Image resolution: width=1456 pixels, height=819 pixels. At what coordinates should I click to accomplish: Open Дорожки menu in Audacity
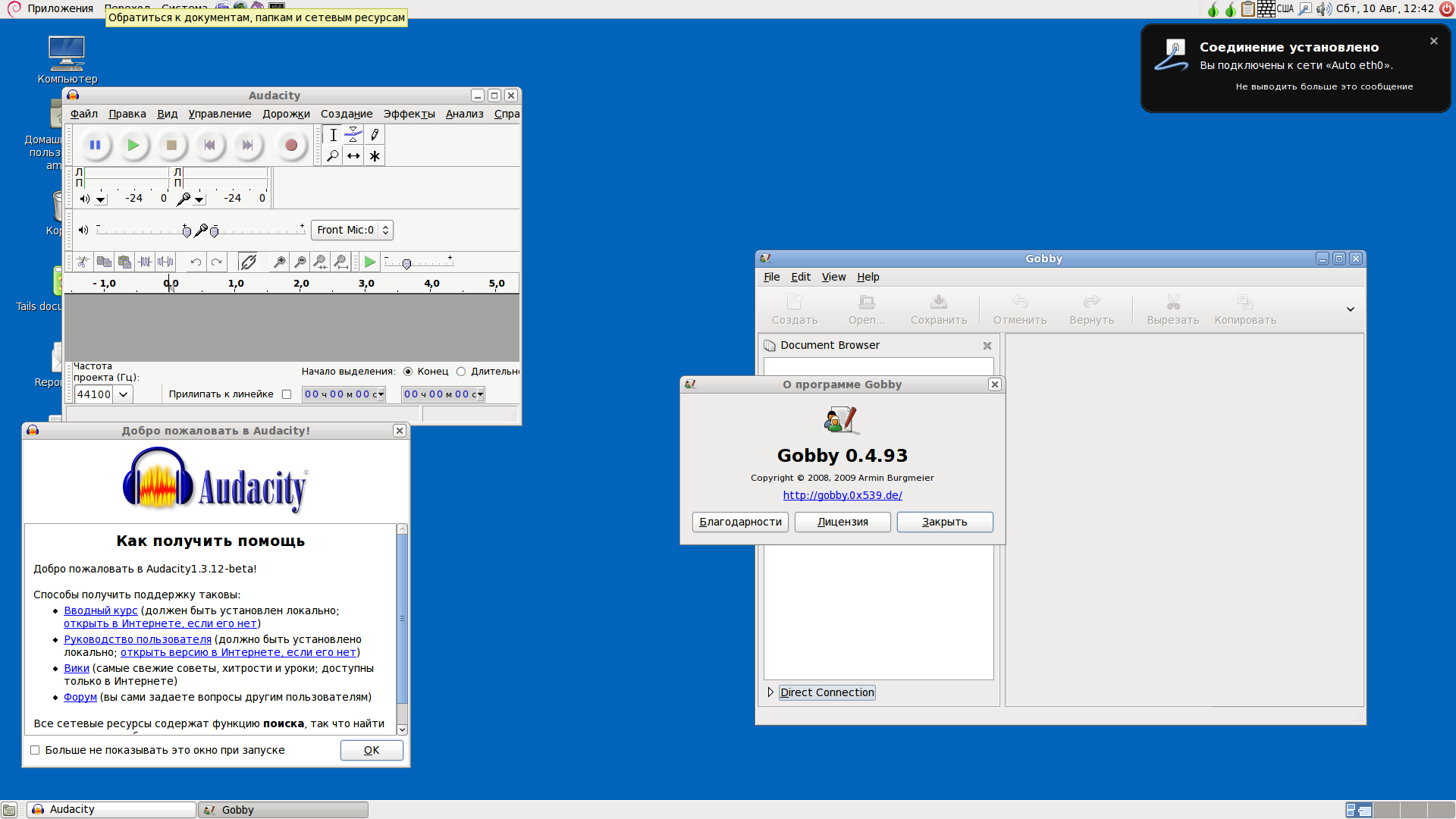click(286, 114)
